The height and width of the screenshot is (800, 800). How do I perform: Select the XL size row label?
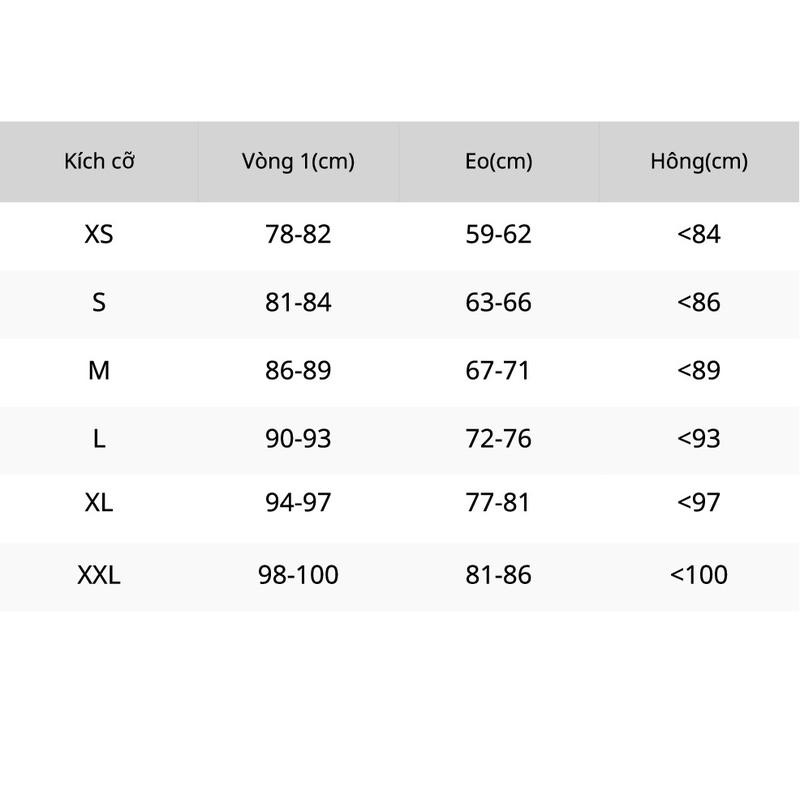(x=99, y=503)
